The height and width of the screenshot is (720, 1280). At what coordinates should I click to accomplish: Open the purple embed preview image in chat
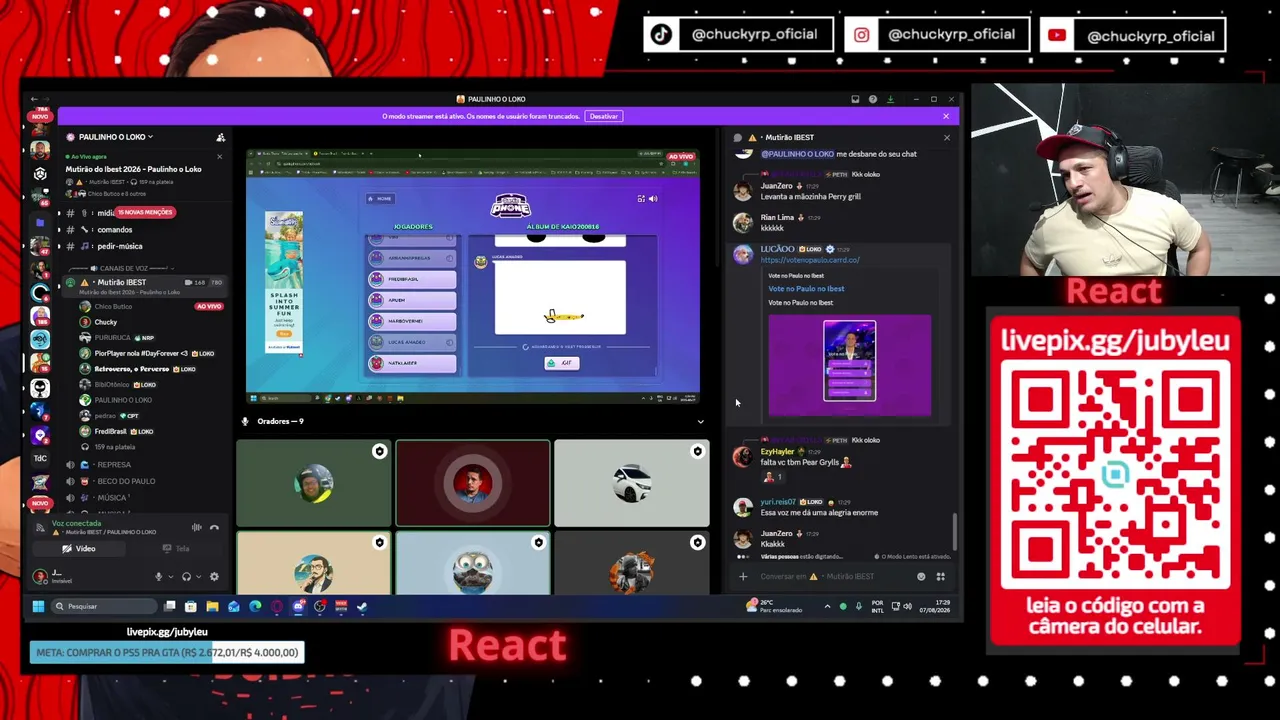tap(849, 365)
